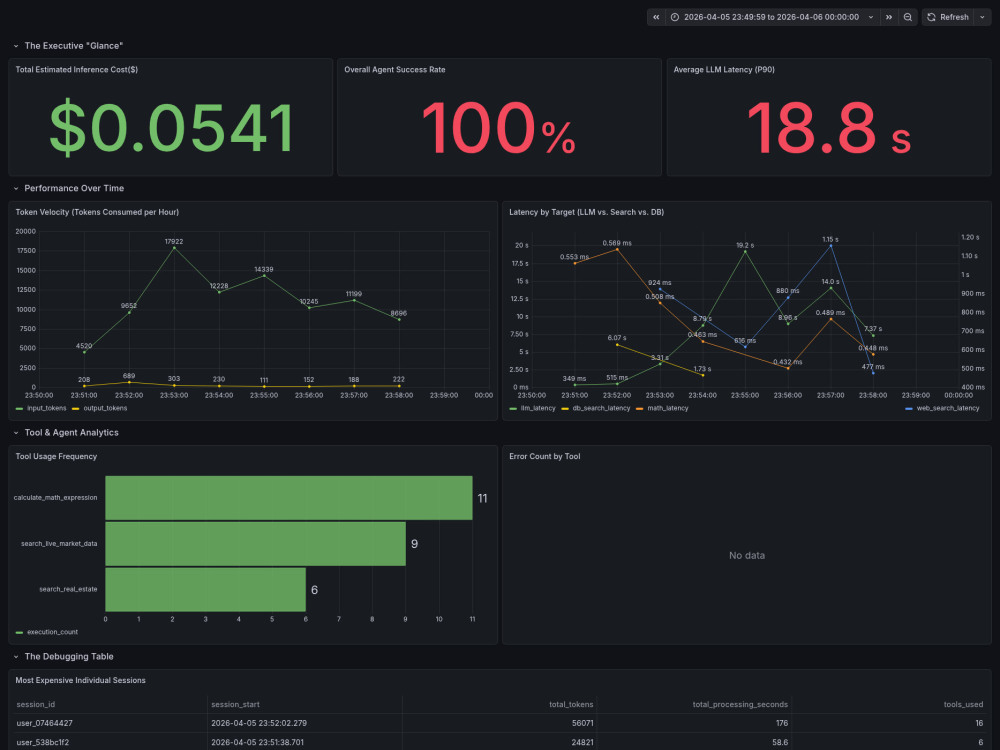The width and height of the screenshot is (1000, 750).
Task: Click the 18.8 s latency value
Action: click(x=828, y=128)
